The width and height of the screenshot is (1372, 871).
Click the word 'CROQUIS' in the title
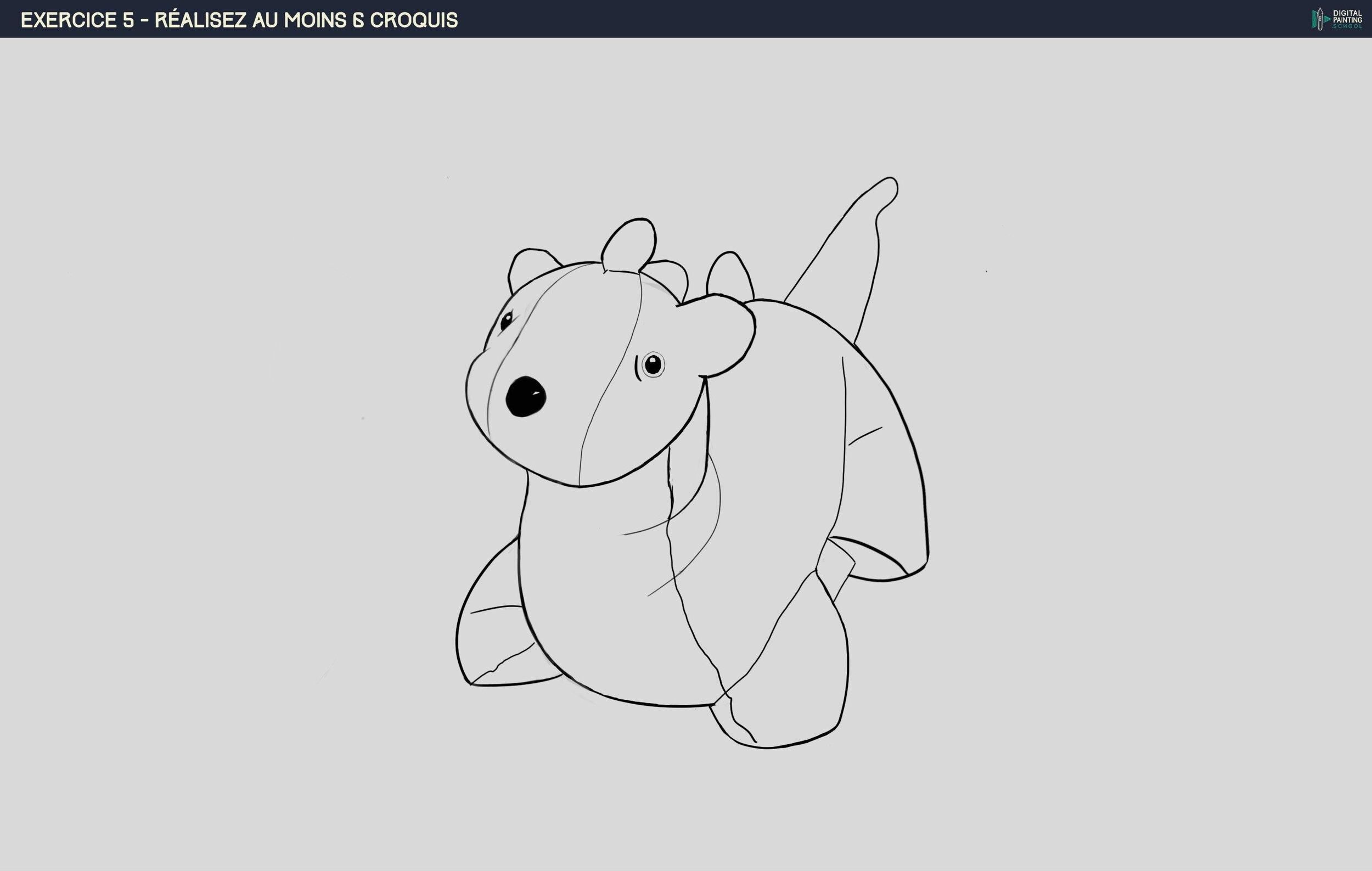[x=414, y=20]
